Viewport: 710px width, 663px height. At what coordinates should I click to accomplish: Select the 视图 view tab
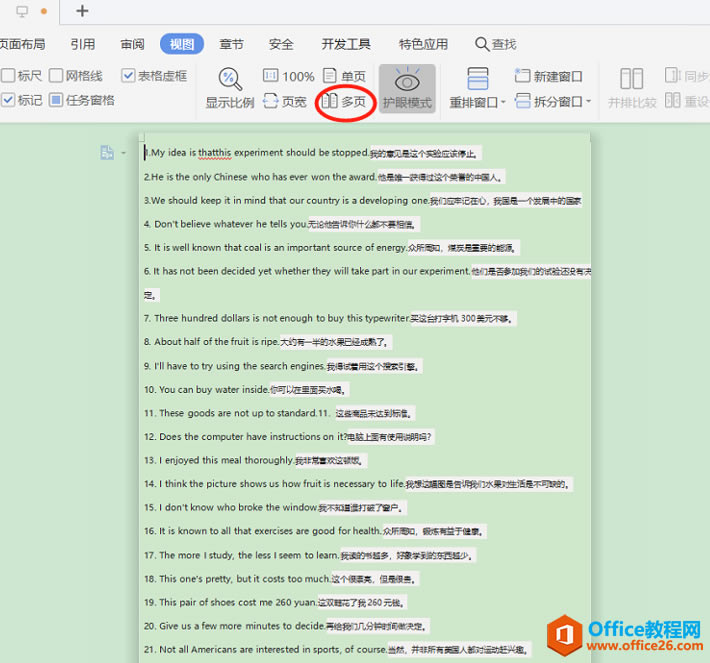pos(182,44)
